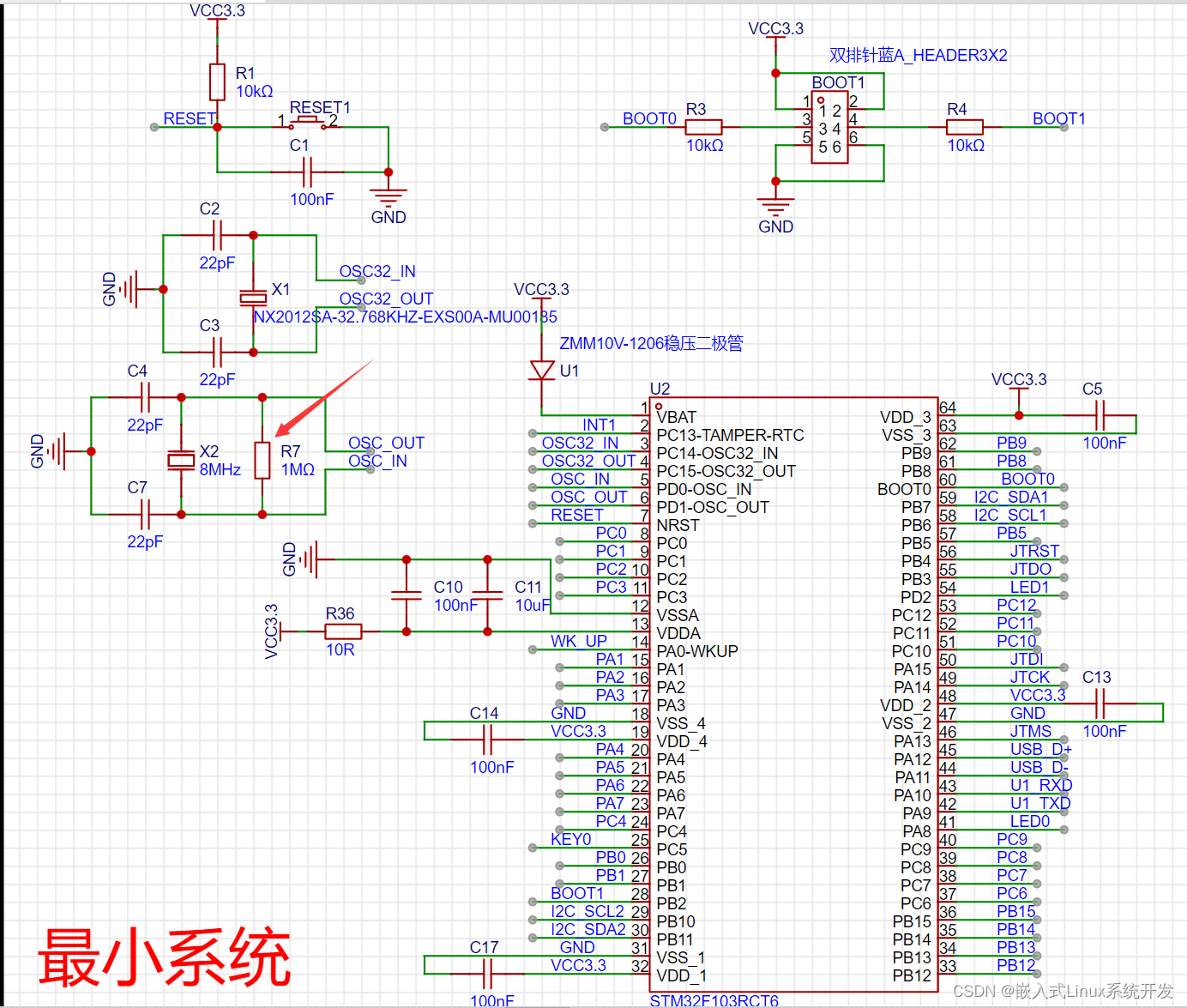Select the JTRST net label
This screenshot has width=1187, height=1008.
click(1034, 551)
